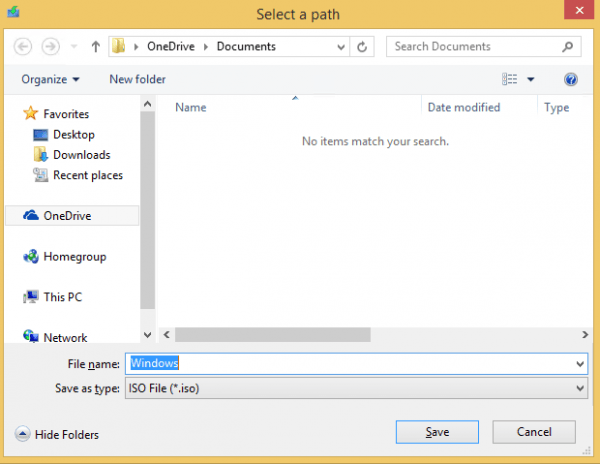Screen dimensions: 600x464
Task: Collapse the dialog with Hide Folders
Action: (57, 434)
